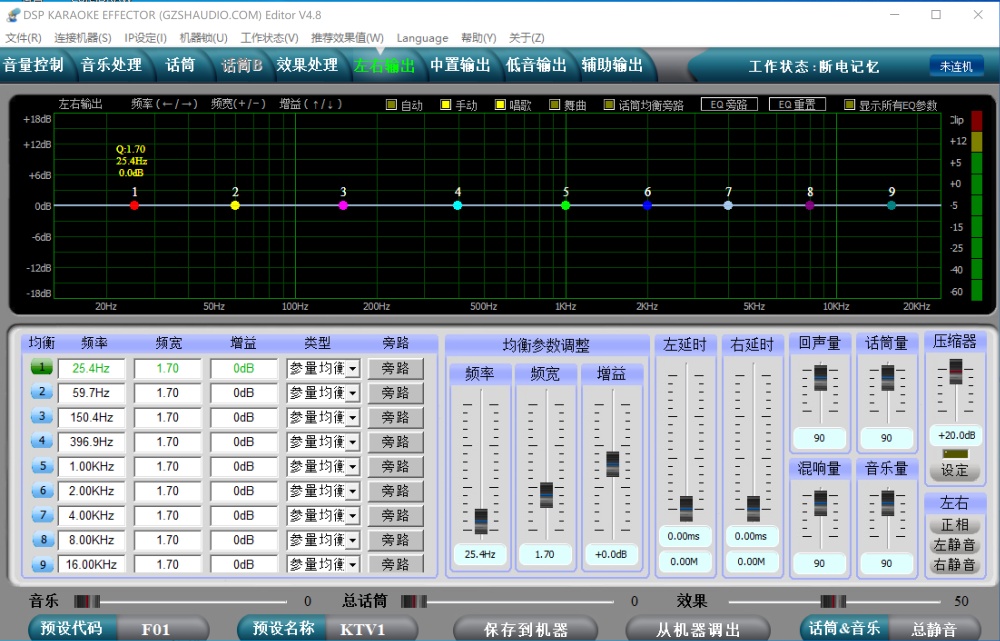1000x641 pixels.
Task: Click the 左延时 slider handle
Action: [x=686, y=507]
